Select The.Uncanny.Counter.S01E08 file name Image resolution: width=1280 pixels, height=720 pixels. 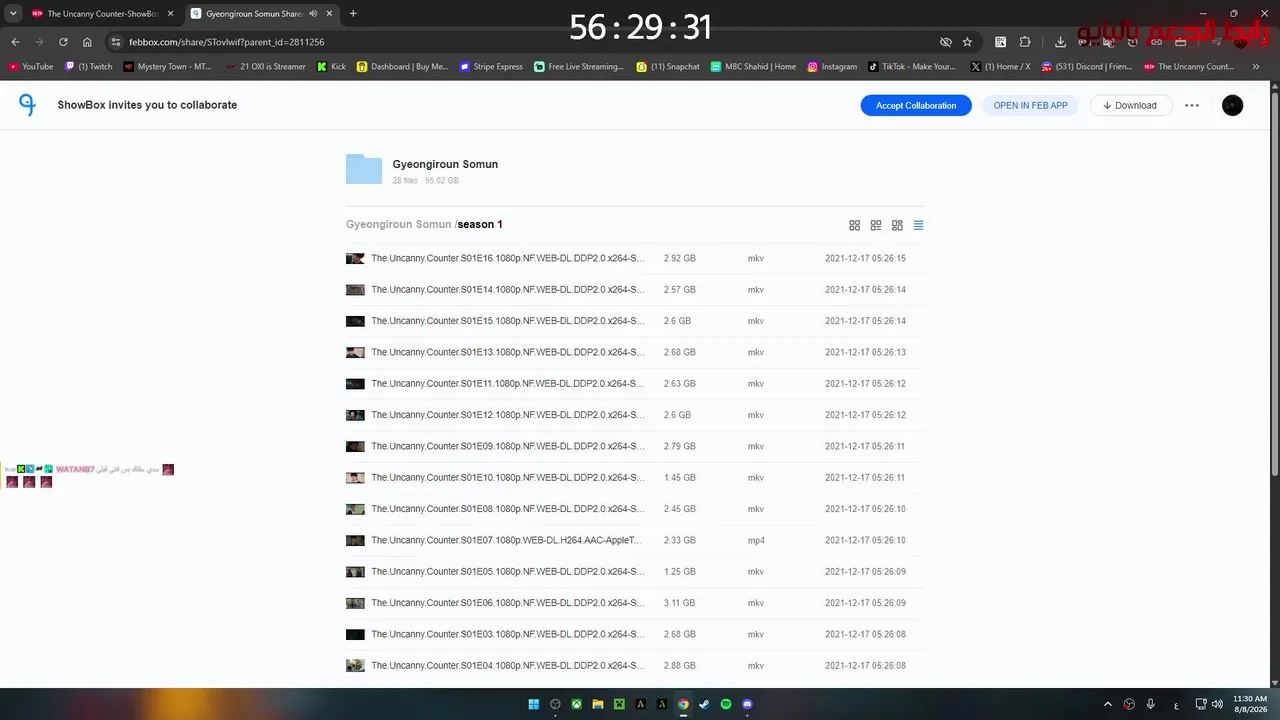[508, 509]
